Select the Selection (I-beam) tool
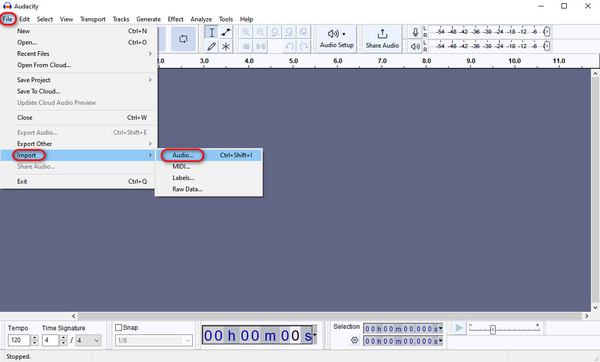600x362 pixels. (x=211, y=33)
